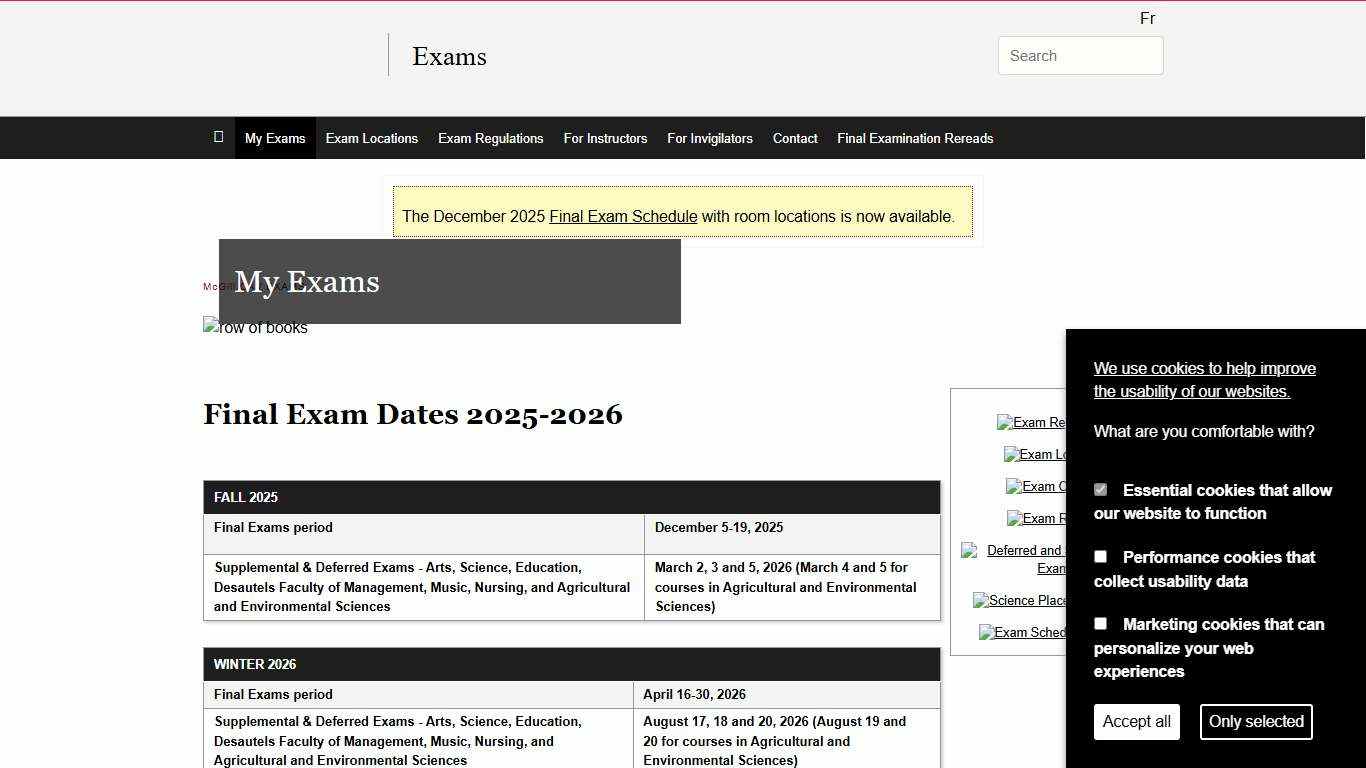Select For Instructors in the navigation bar
Screen dimensions: 1366x768
[x=605, y=138]
